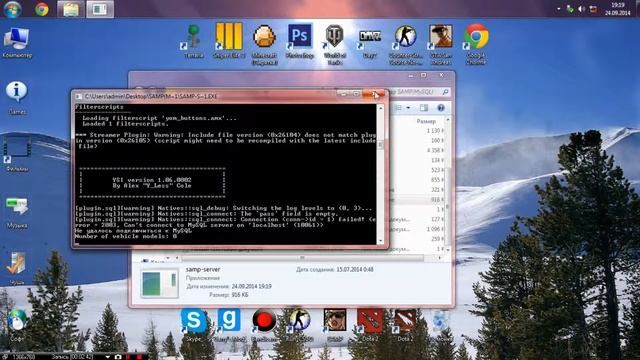Click the samp-server file name in details
The image size is (640, 360).
point(203,269)
